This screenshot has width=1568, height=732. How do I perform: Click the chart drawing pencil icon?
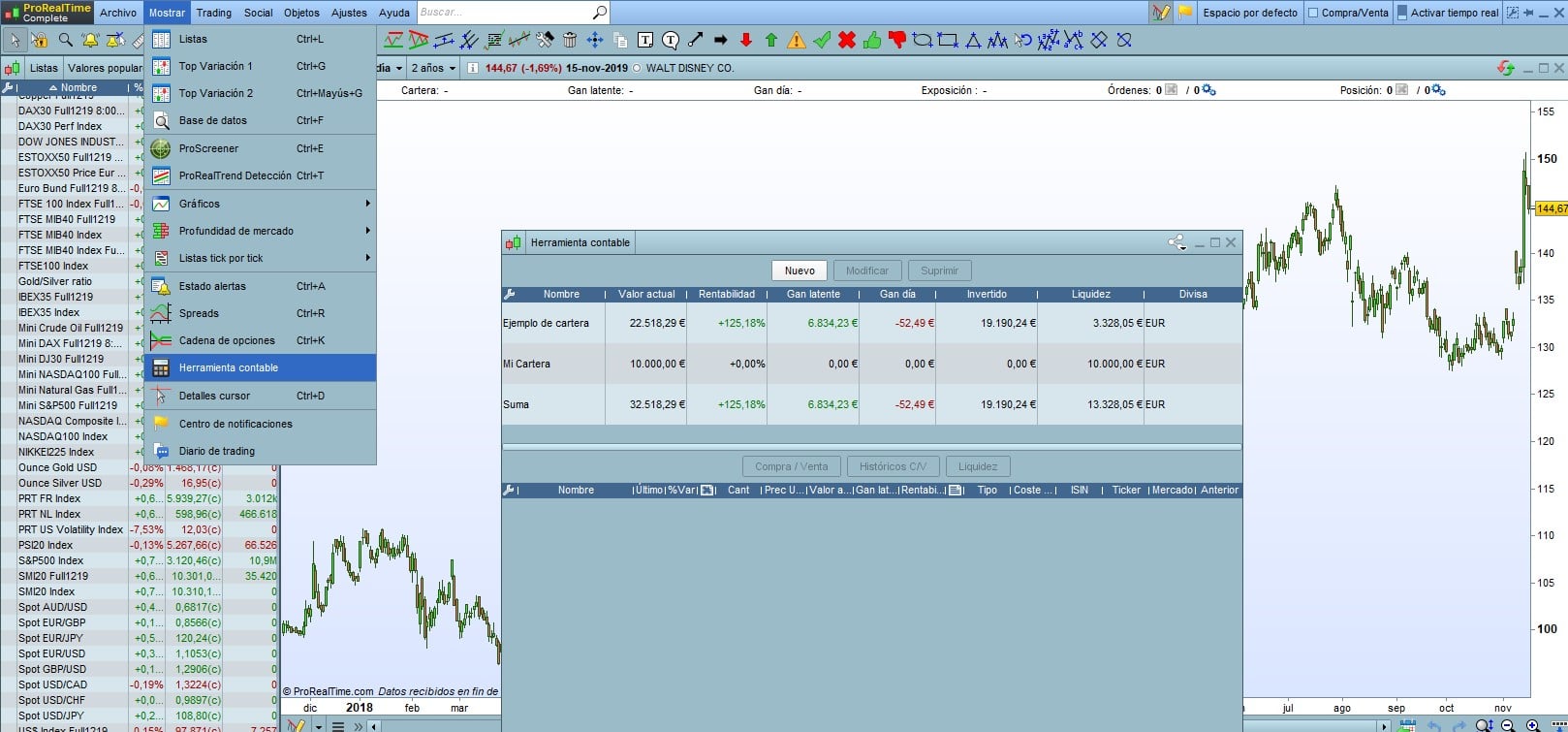[1160, 13]
